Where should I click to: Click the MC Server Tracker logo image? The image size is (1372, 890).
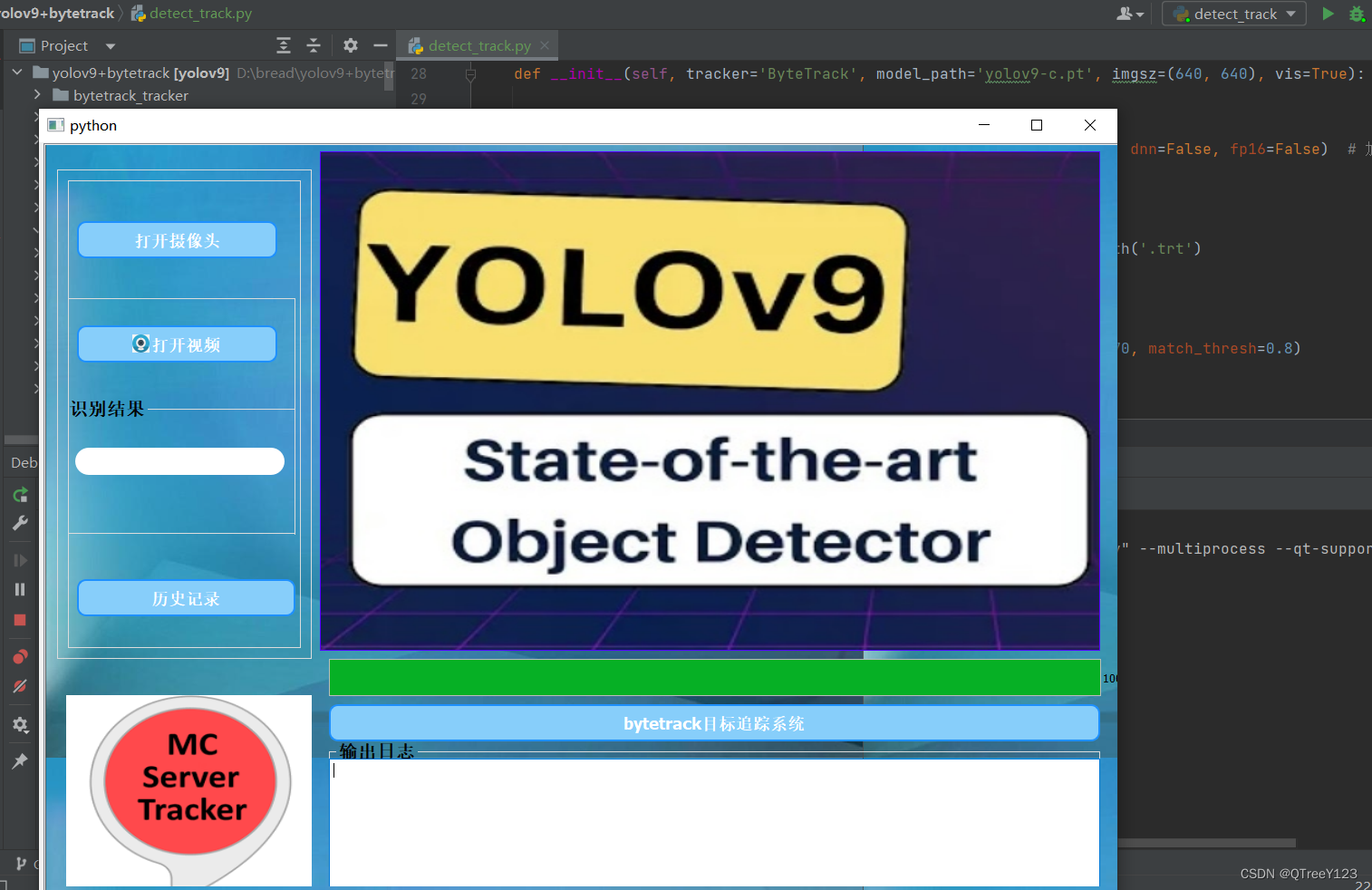pos(188,790)
